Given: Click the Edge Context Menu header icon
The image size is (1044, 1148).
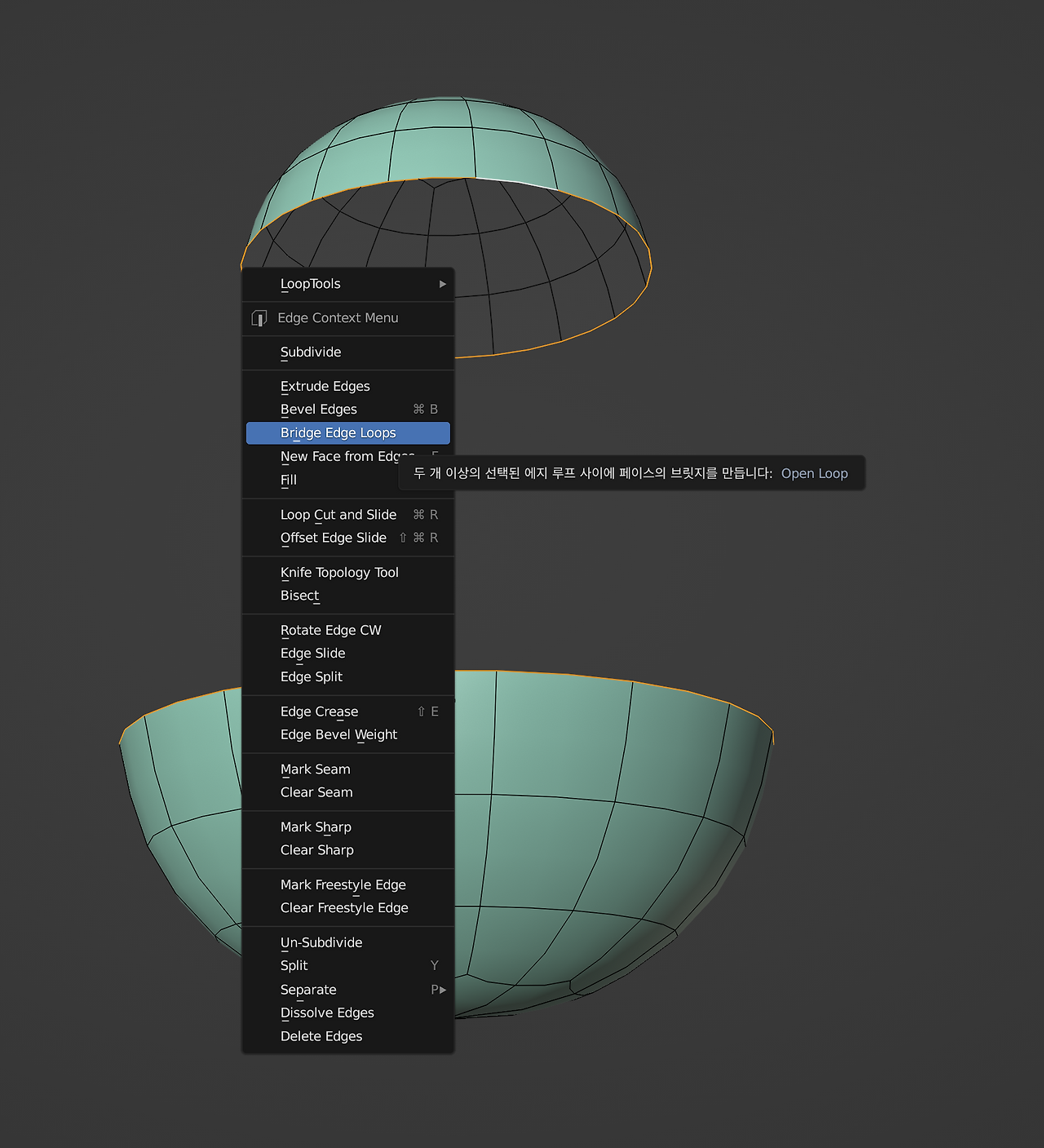Looking at the screenshot, I should 259,318.
